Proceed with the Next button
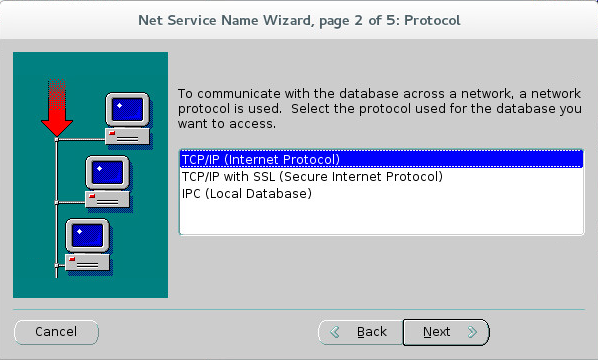 [x=446, y=332]
